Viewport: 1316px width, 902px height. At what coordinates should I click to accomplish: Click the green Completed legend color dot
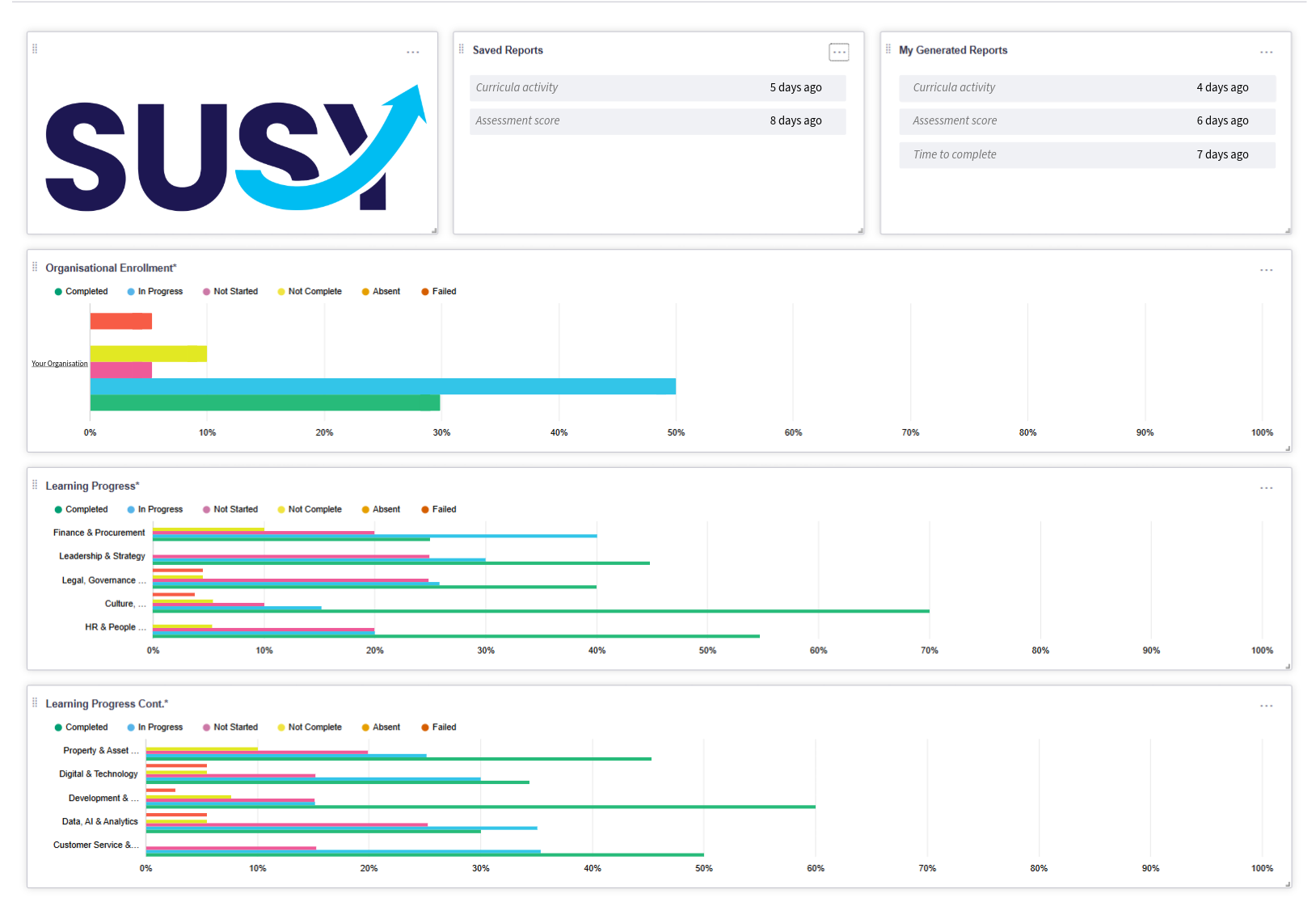(x=57, y=291)
